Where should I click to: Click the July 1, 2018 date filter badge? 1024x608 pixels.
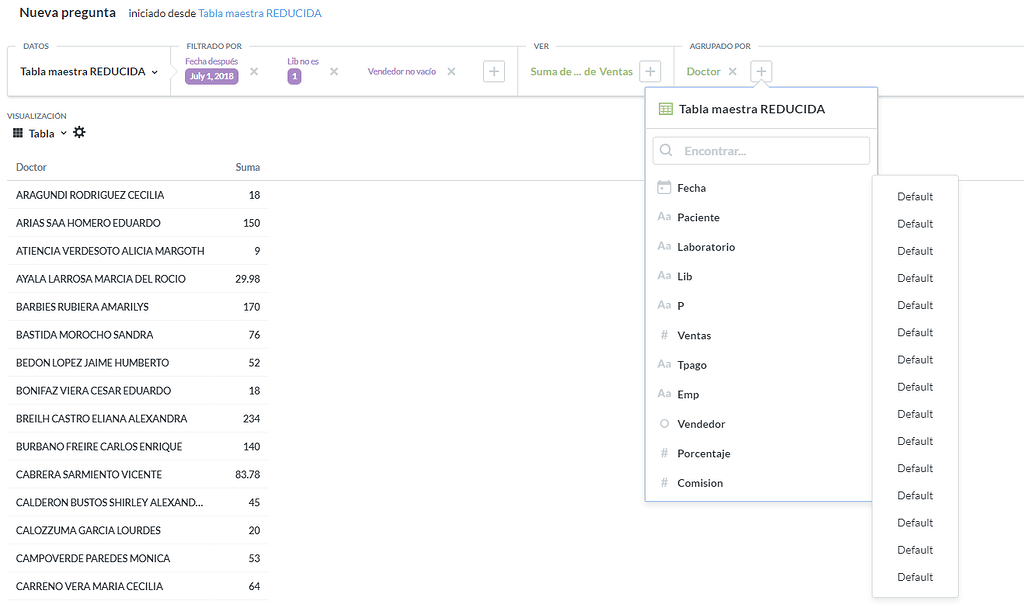pyautogui.click(x=211, y=76)
